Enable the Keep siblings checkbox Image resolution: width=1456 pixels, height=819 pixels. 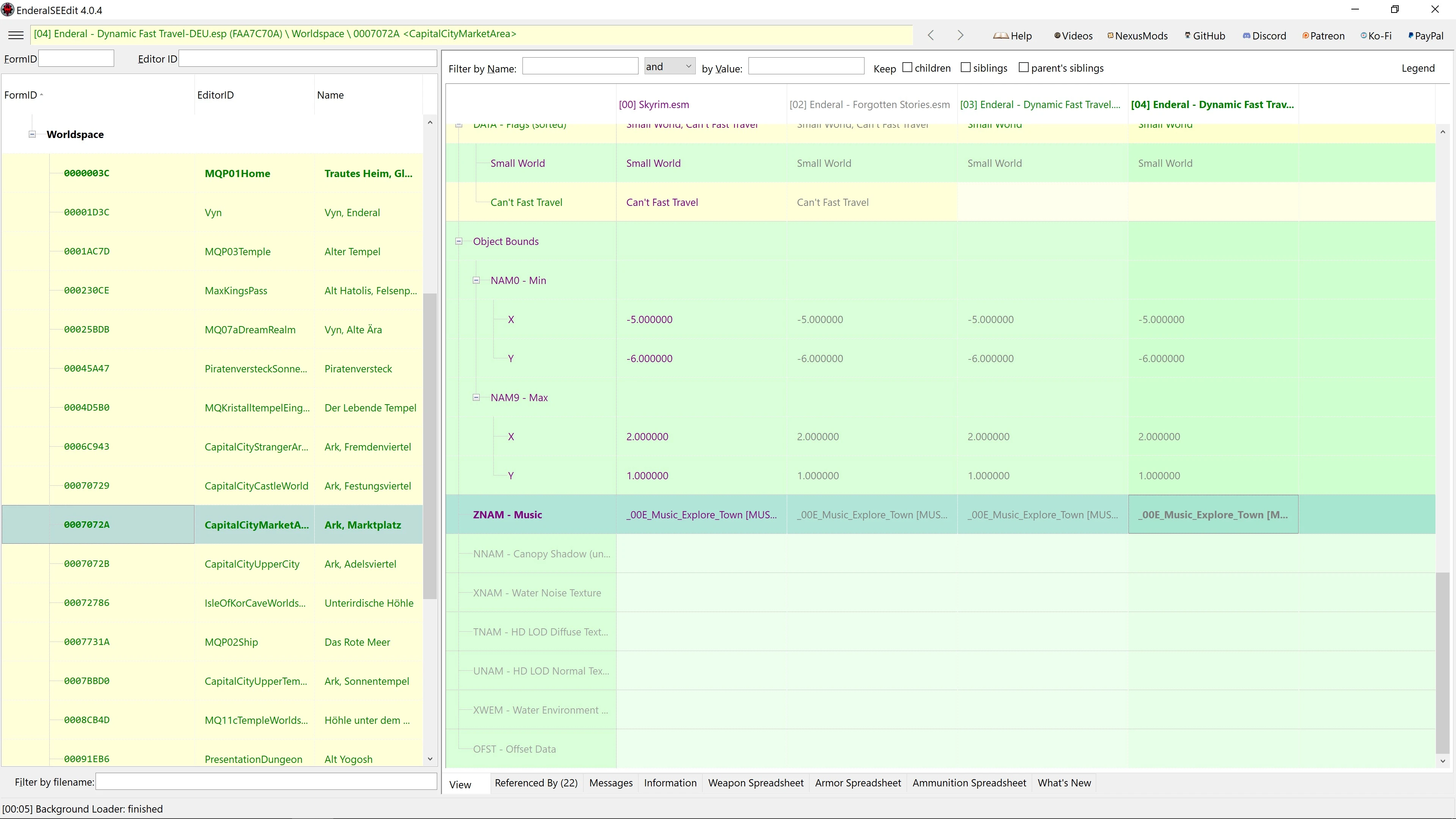966,67
